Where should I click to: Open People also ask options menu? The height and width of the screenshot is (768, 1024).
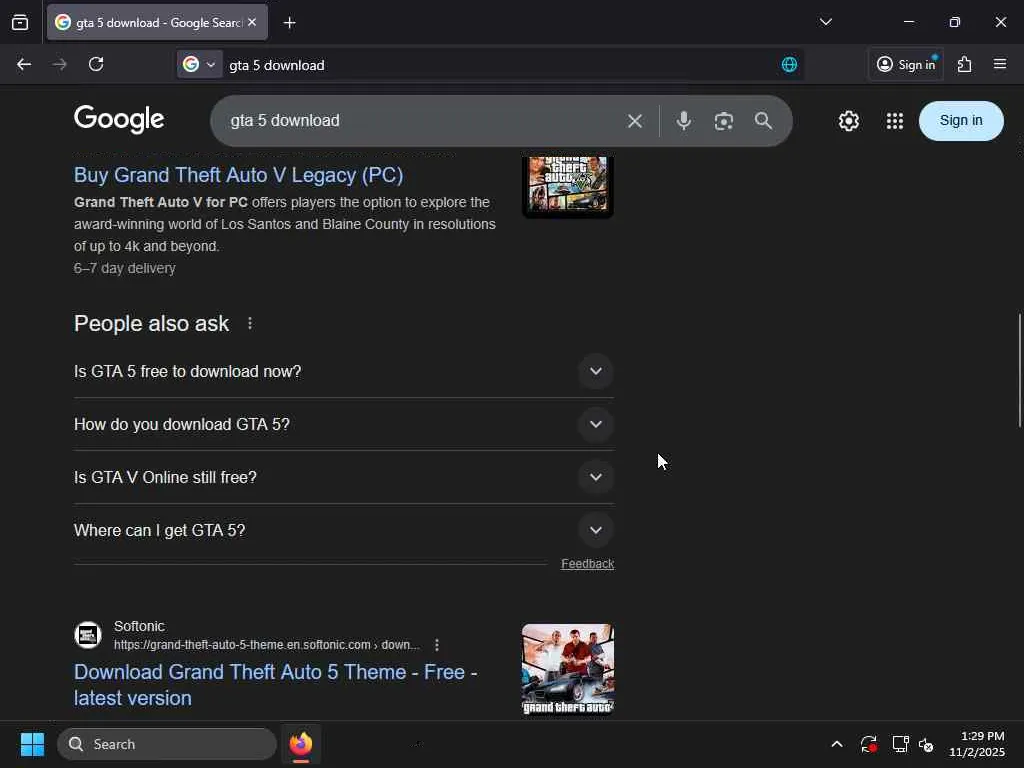point(250,323)
